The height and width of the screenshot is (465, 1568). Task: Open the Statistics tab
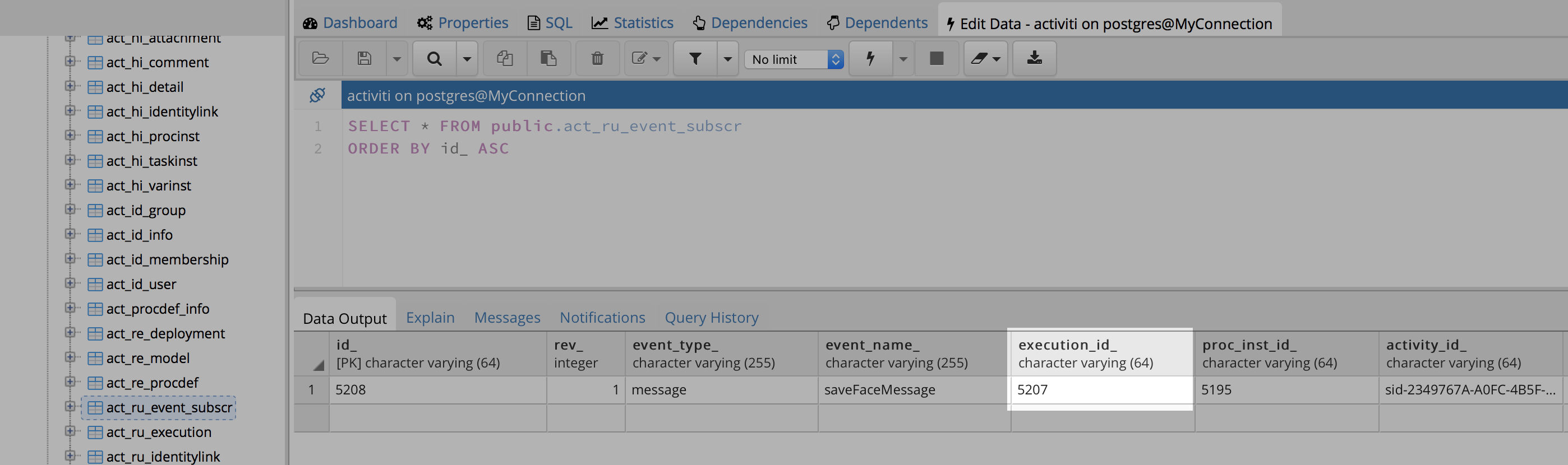[x=633, y=23]
